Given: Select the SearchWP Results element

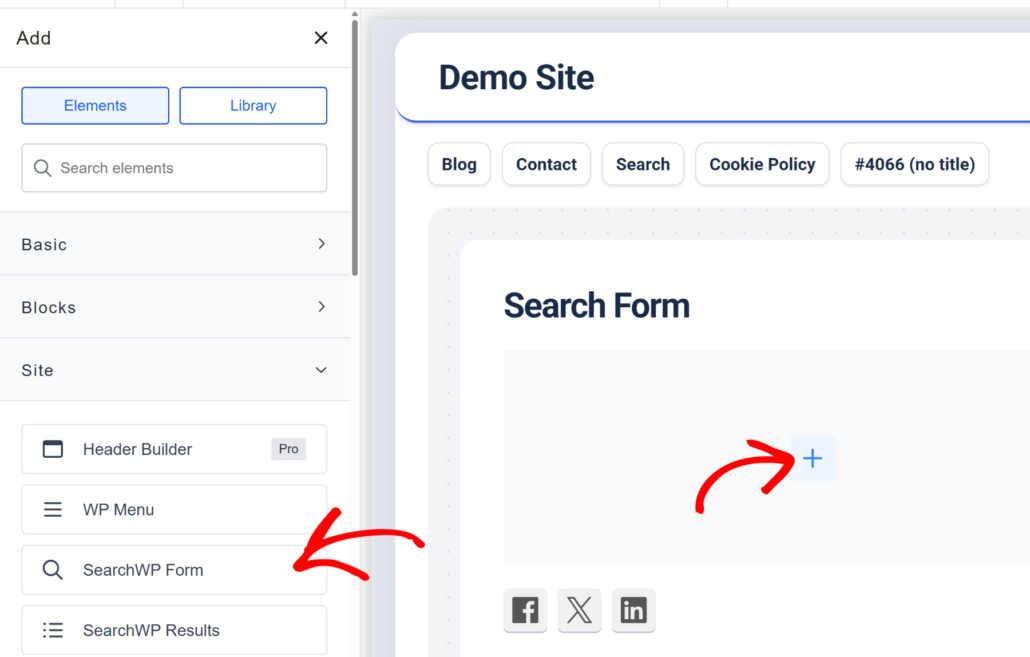Looking at the screenshot, I should 174,630.
